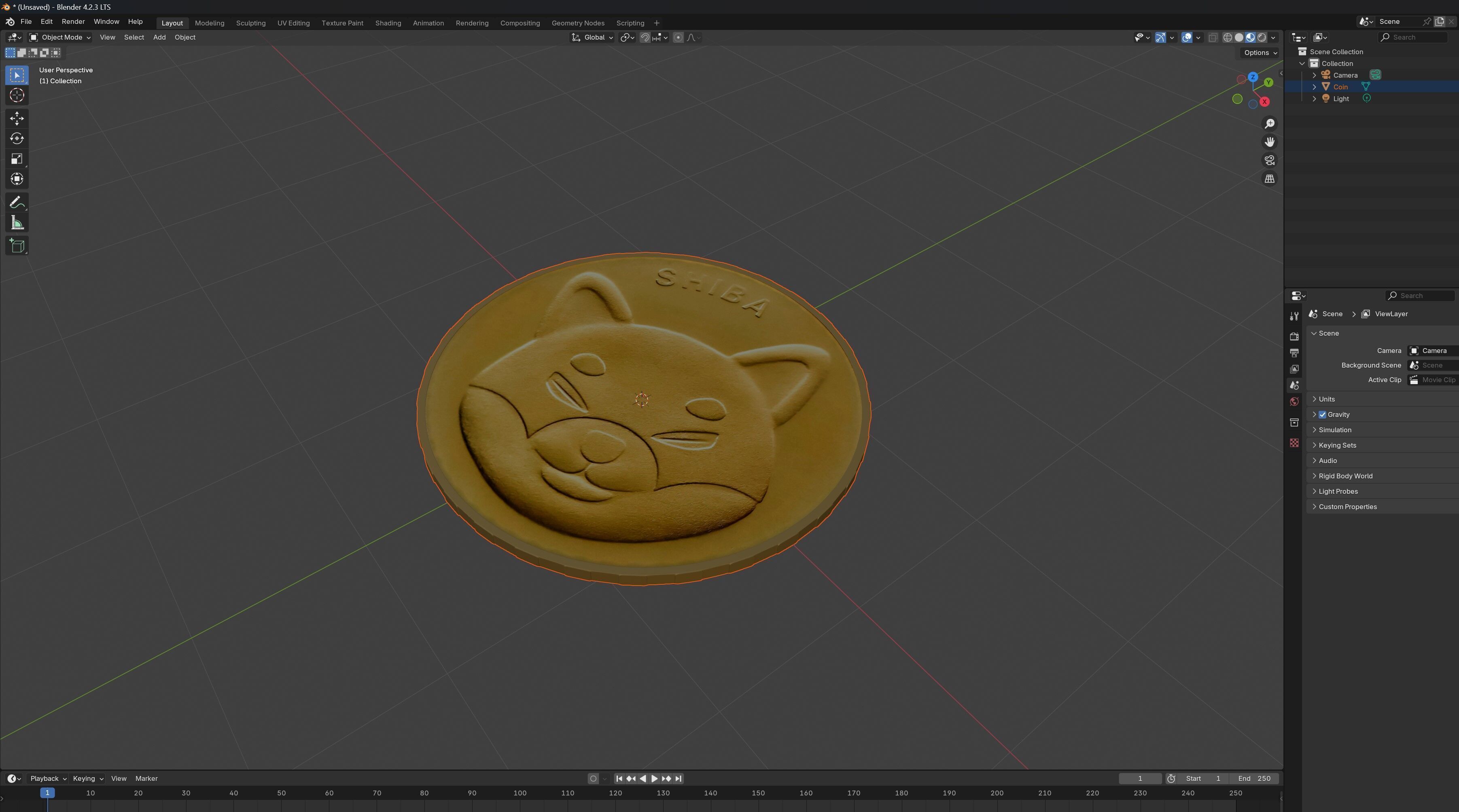
Task: Toggle the Gravity checkbox
Action: pos(1323,414)
